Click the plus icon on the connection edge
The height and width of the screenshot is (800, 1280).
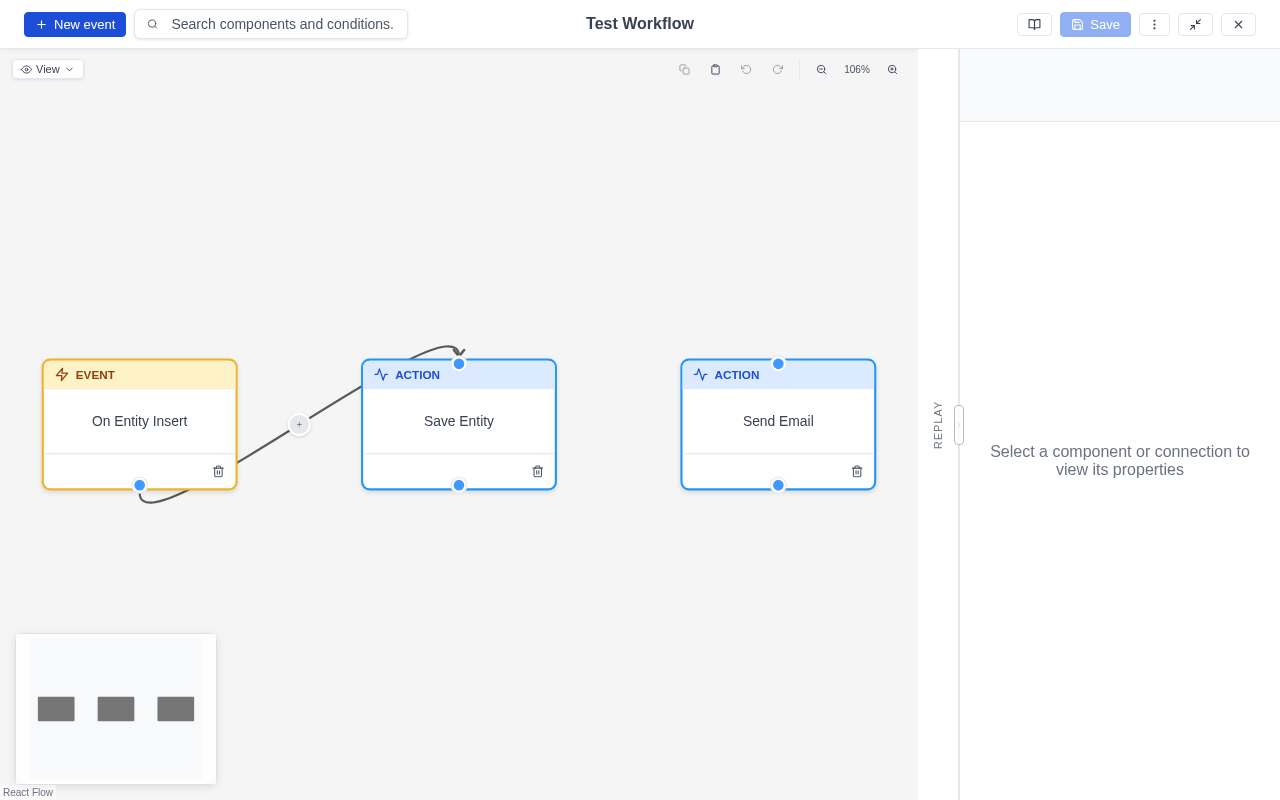[x=299, y=425]
